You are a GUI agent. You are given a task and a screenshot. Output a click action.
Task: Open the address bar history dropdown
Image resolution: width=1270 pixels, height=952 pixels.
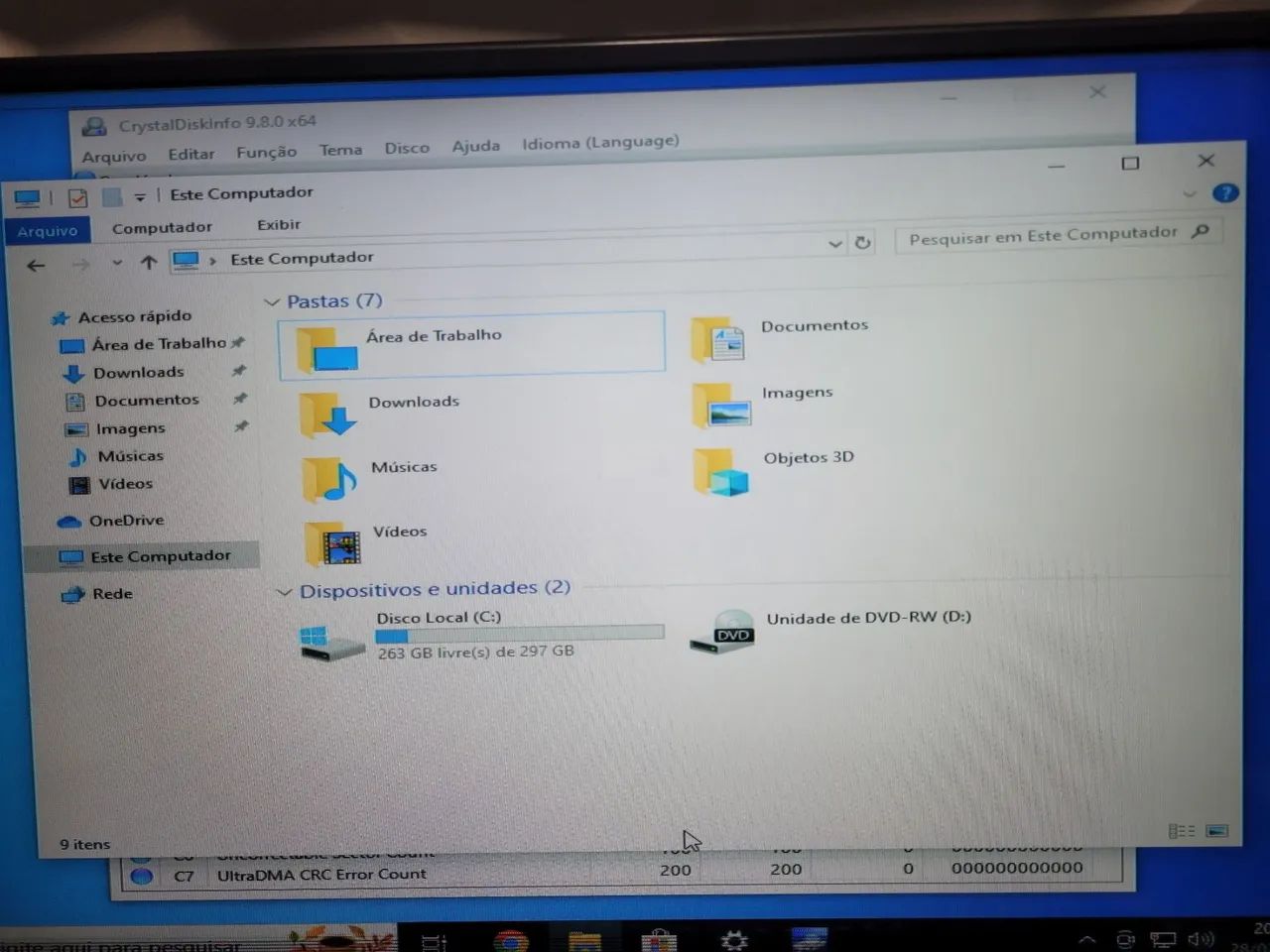(835, 243)
